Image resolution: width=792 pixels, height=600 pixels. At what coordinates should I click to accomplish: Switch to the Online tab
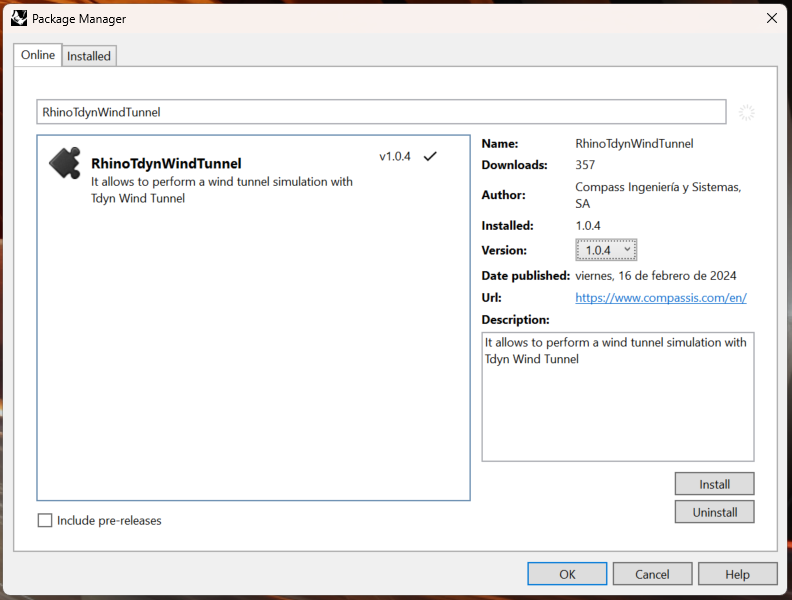(x=38, y=55)
